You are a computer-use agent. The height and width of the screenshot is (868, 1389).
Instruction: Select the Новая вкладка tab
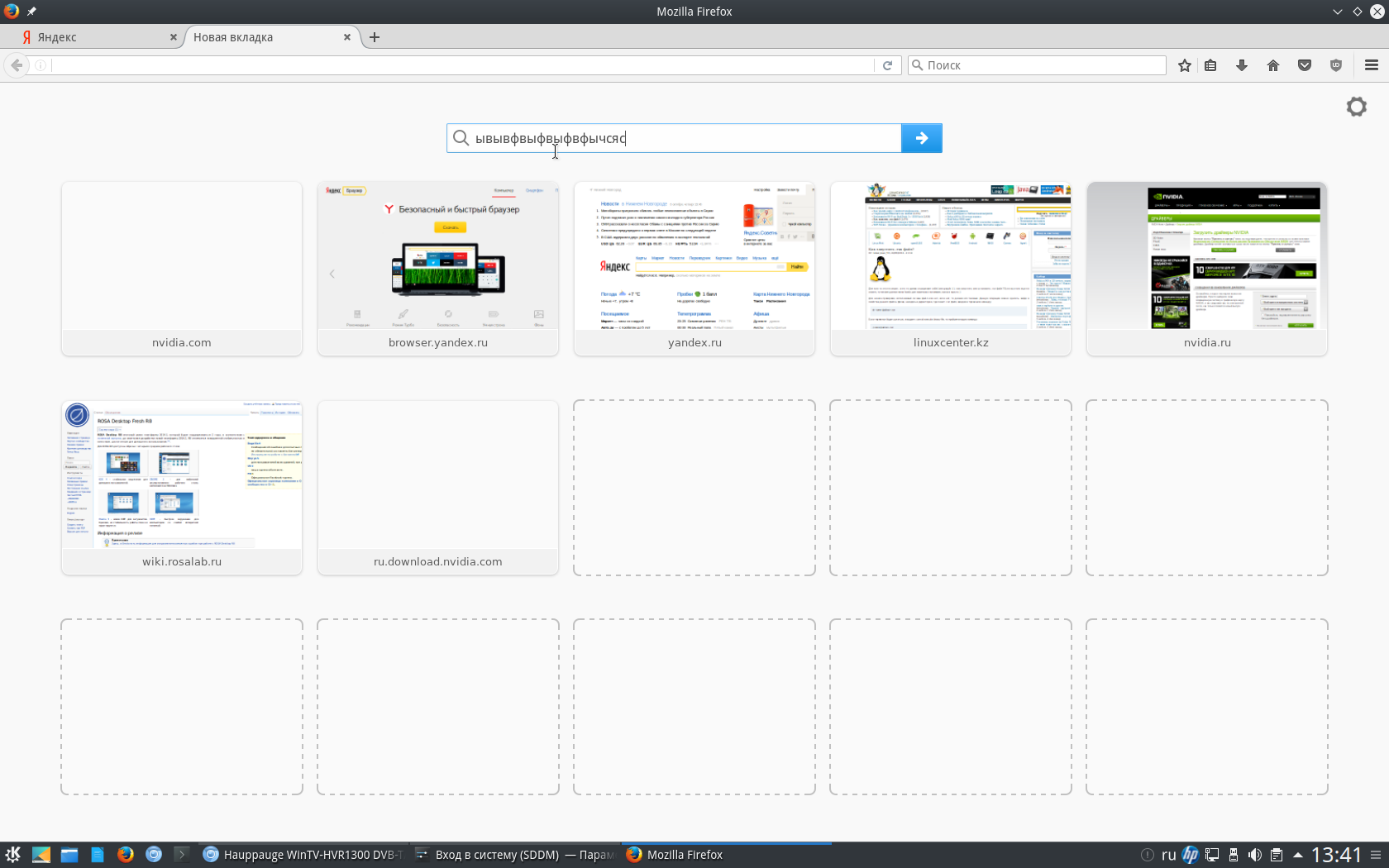coord(269,37)
